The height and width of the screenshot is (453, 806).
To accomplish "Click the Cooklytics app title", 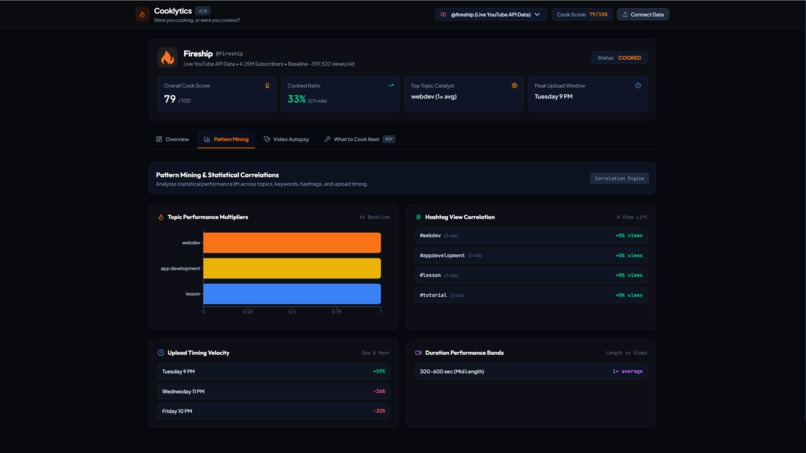I will 173,11.
